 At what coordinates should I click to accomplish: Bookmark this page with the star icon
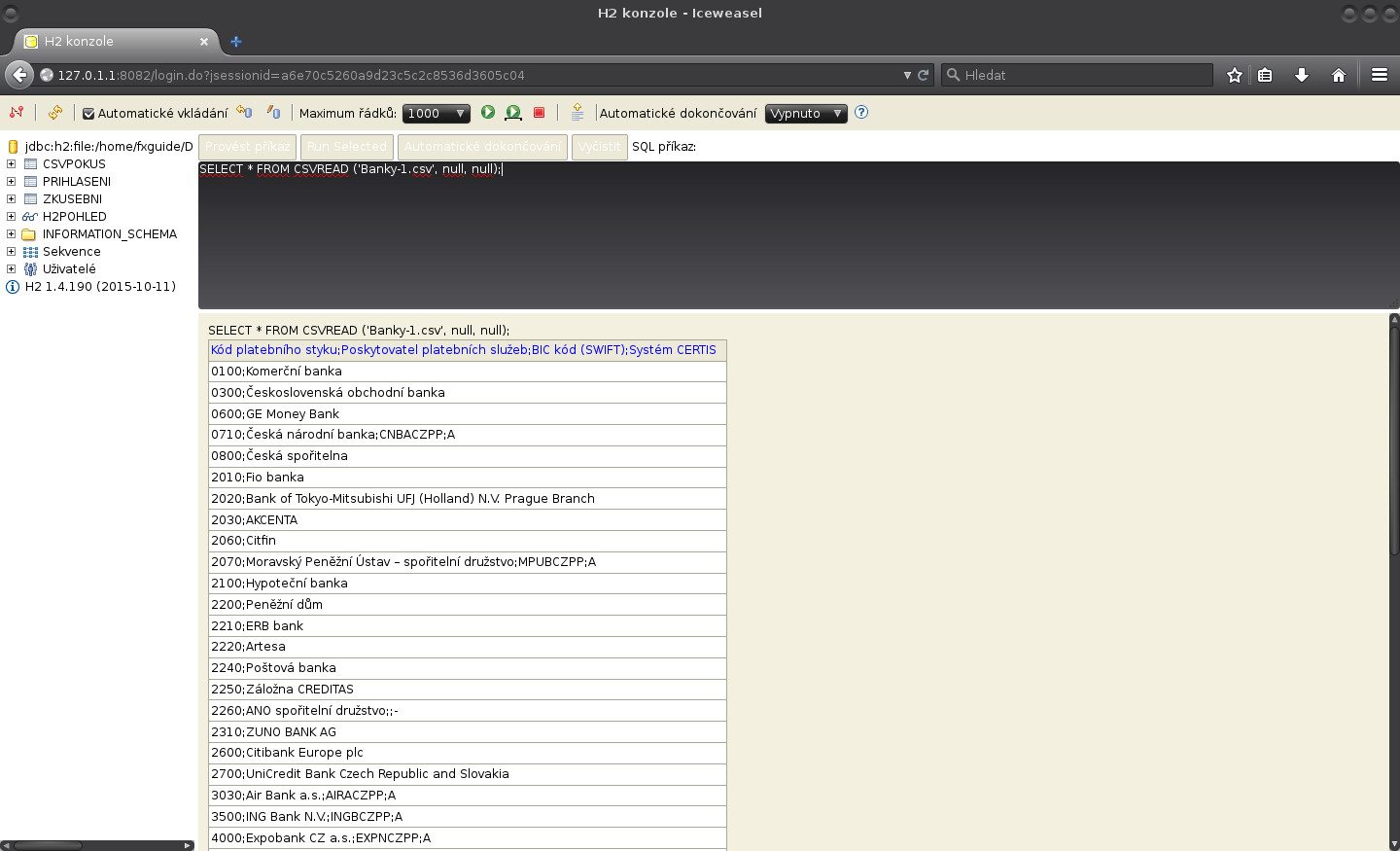[1234, 74]
